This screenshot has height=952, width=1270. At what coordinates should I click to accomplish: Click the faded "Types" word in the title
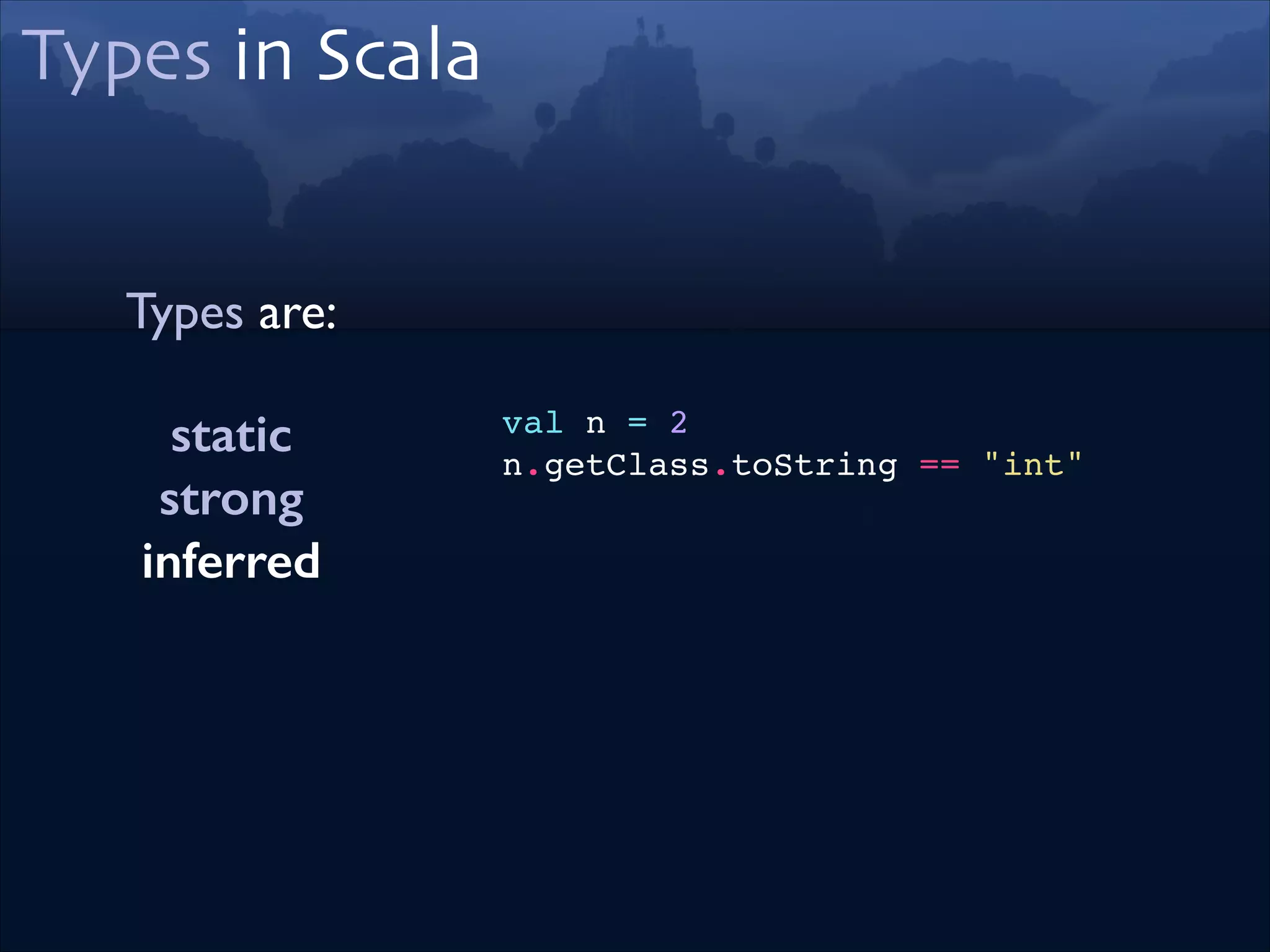pos(117,59)
